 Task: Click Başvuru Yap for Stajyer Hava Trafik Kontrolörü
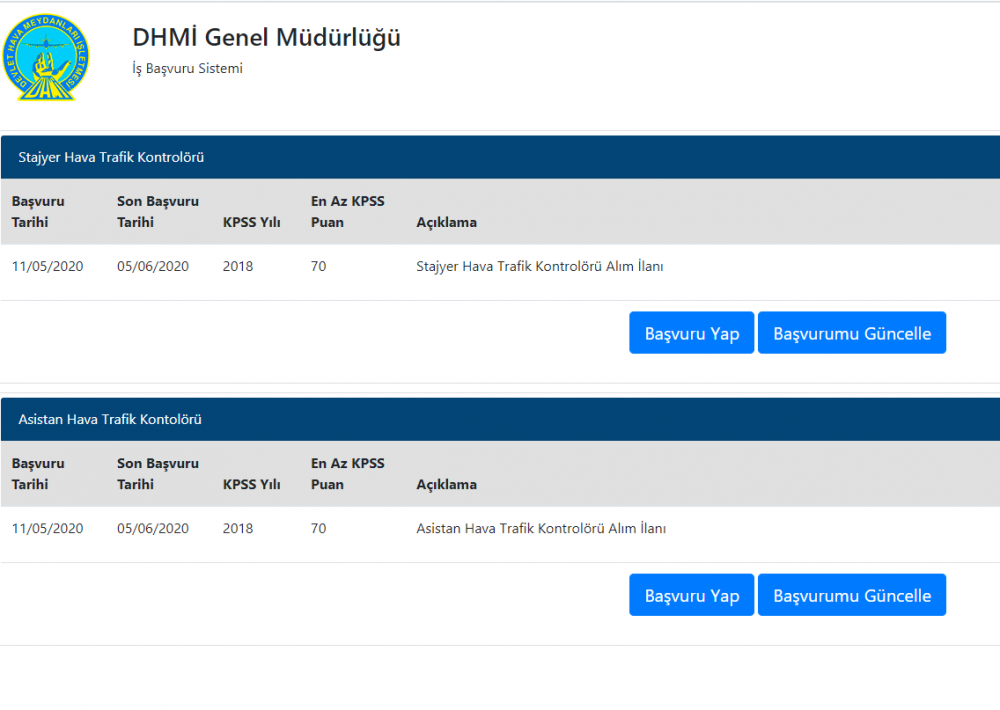pyautogui.click(x=691, y=333)
